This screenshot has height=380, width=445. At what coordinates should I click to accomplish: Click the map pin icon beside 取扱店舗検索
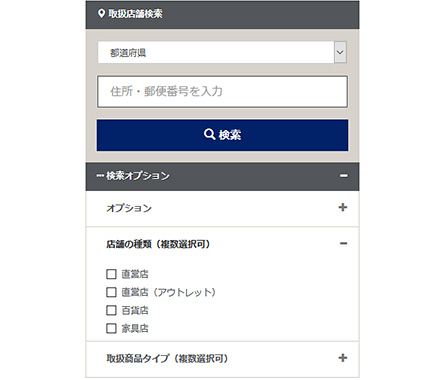click(x=101, y=14)
